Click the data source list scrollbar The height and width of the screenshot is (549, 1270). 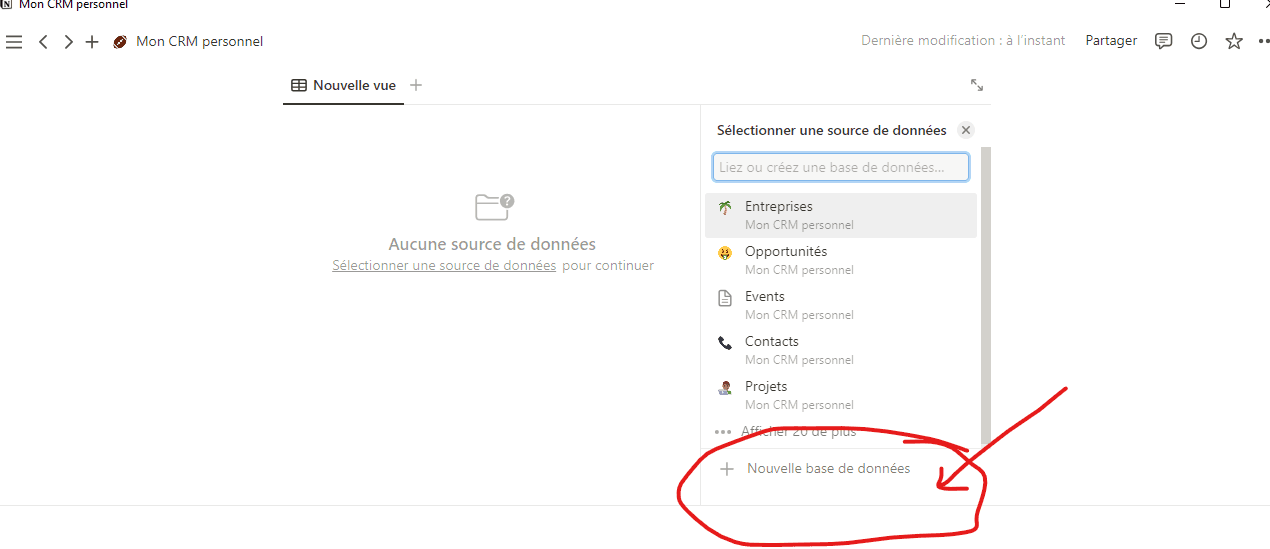986,297
